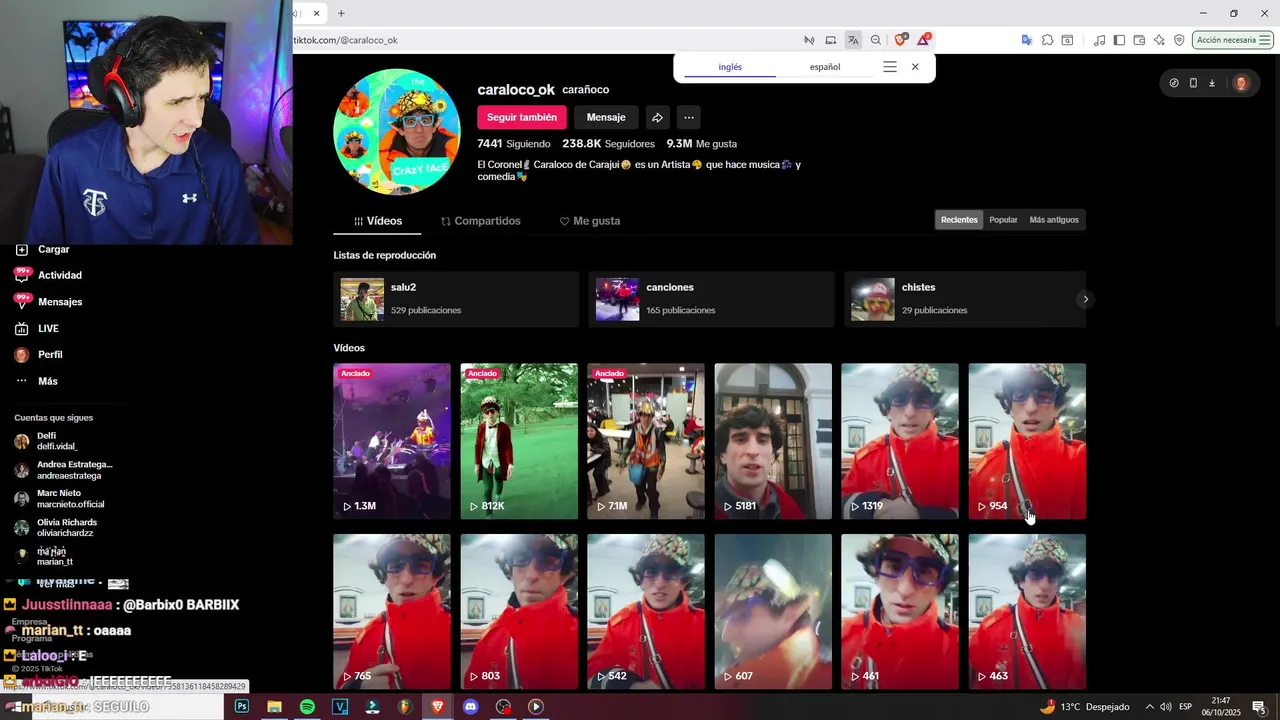
Task: Open followed account Marc Nieto
Action: [x=62, y=498]
